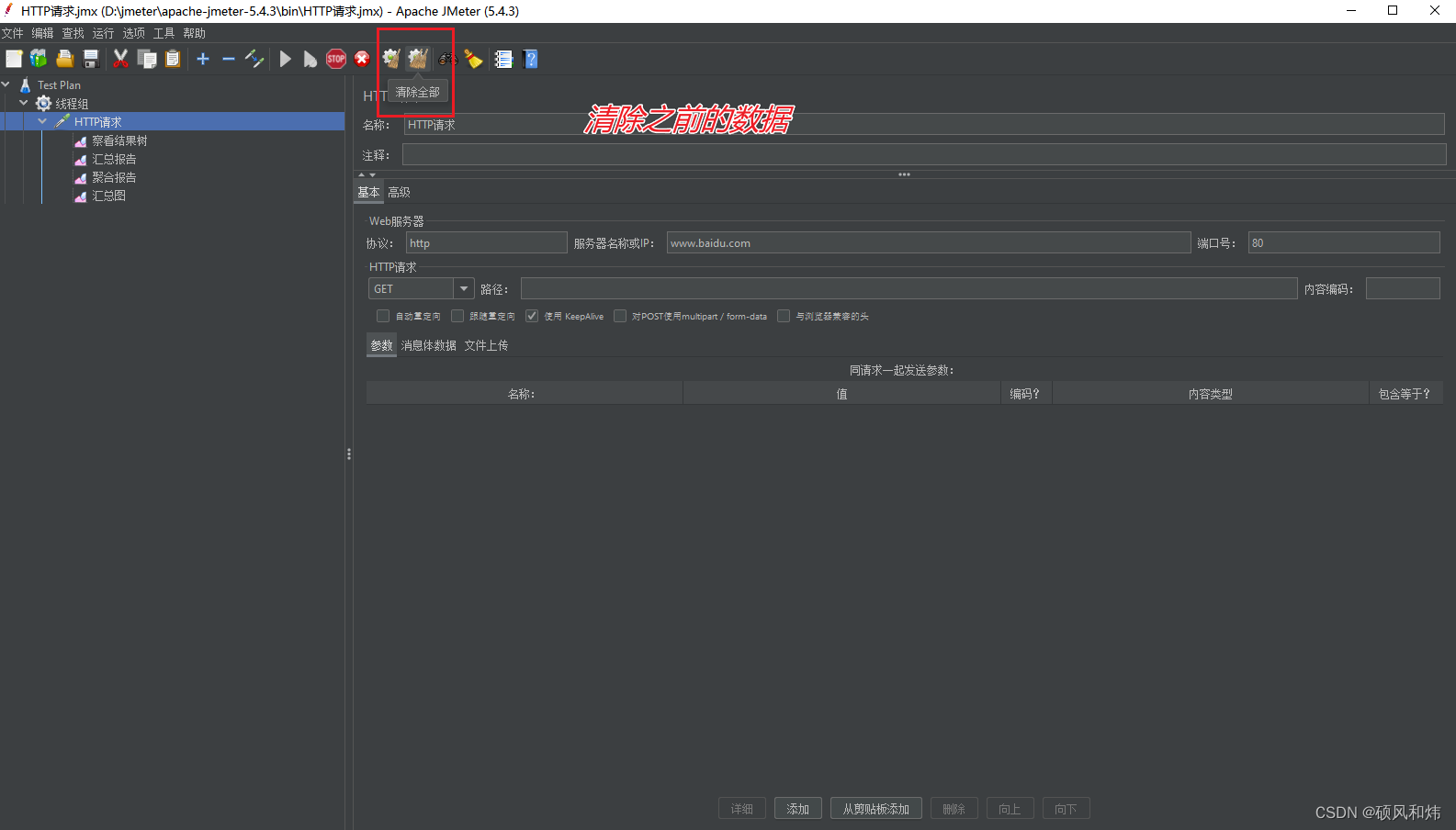Viewport: 1456px width, 830px height.
Task: Select 汇总图 listener in tree
Action: coord(108,196)
